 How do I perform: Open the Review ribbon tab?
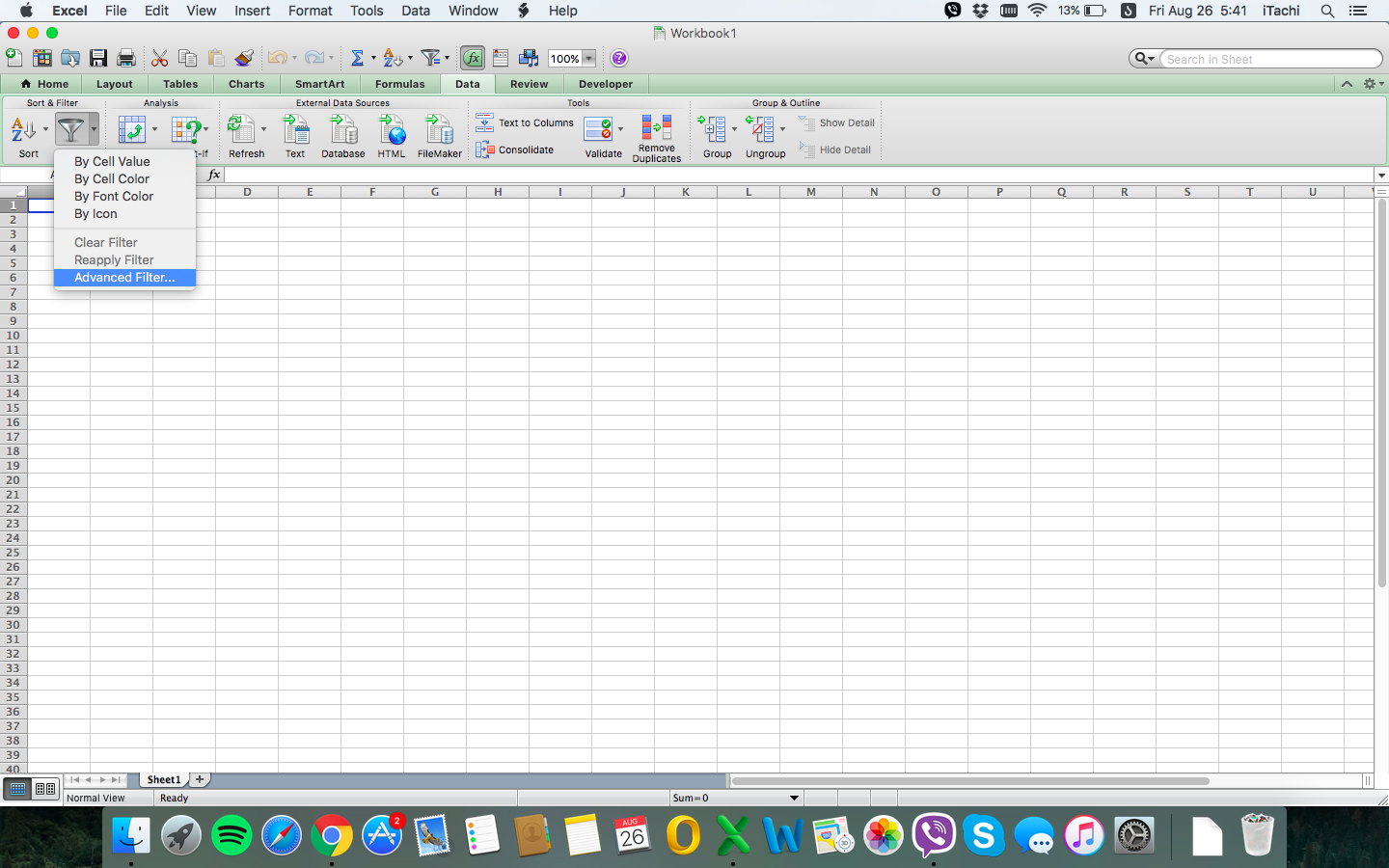(530, 84)
